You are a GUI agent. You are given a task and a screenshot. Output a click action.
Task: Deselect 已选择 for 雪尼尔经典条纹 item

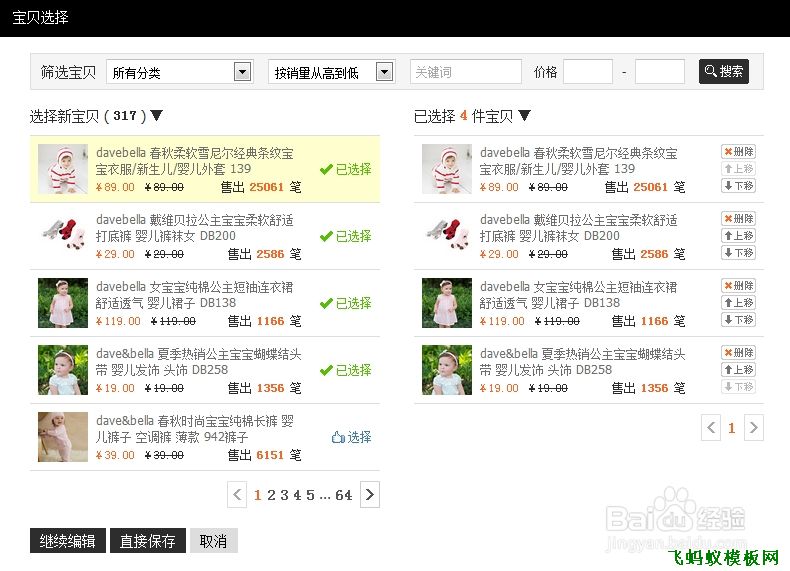(x=346, y=169)
